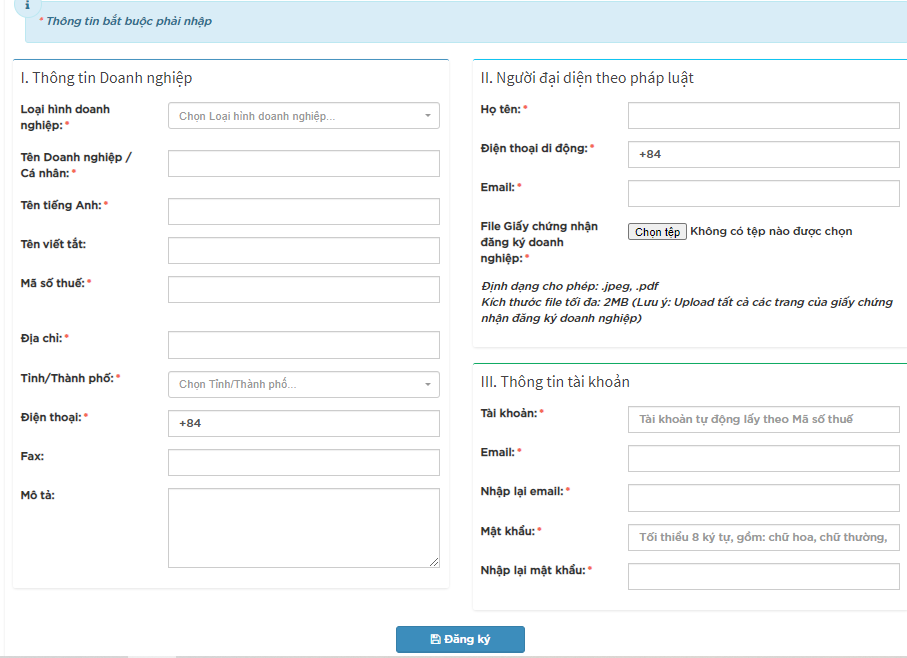
Task: Click the Họ tên input field
Action: [x=763, y=115]
